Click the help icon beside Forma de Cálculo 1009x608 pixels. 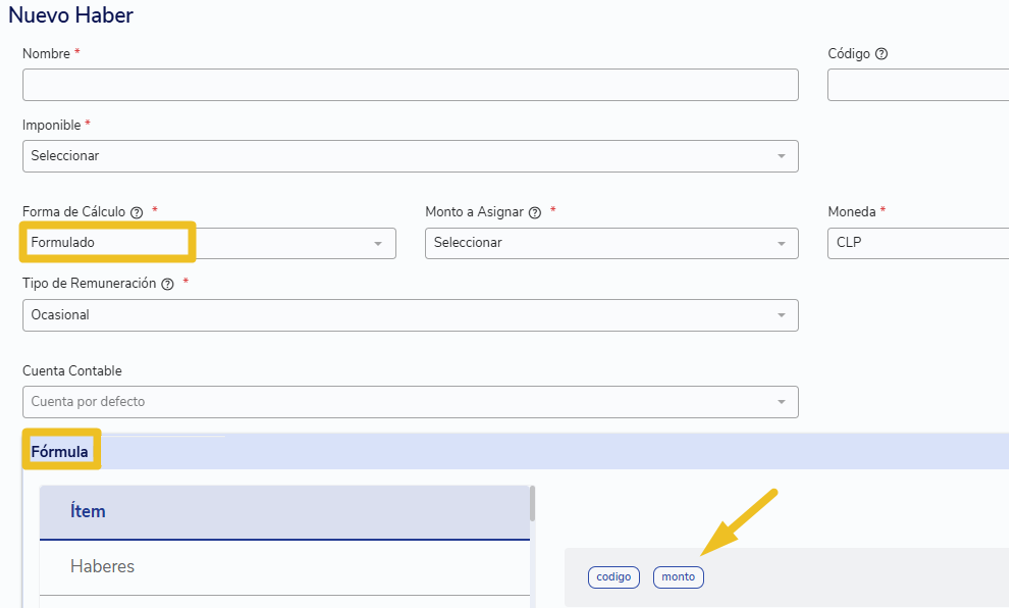pos(136,212)
